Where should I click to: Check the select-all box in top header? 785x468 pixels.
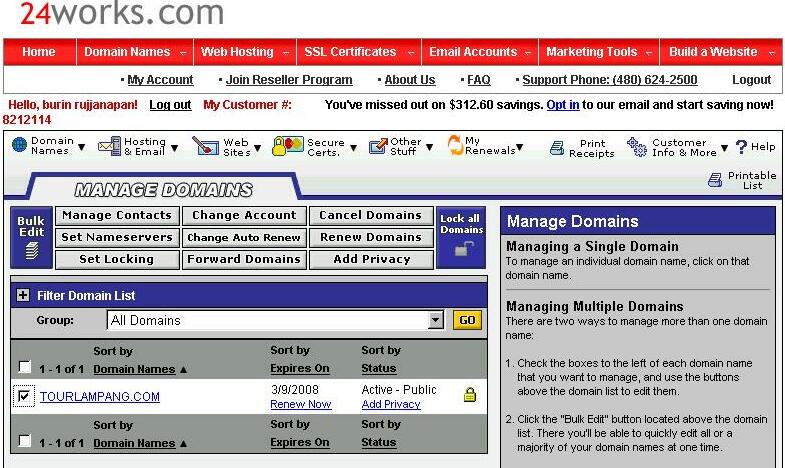tap(24, 367)
